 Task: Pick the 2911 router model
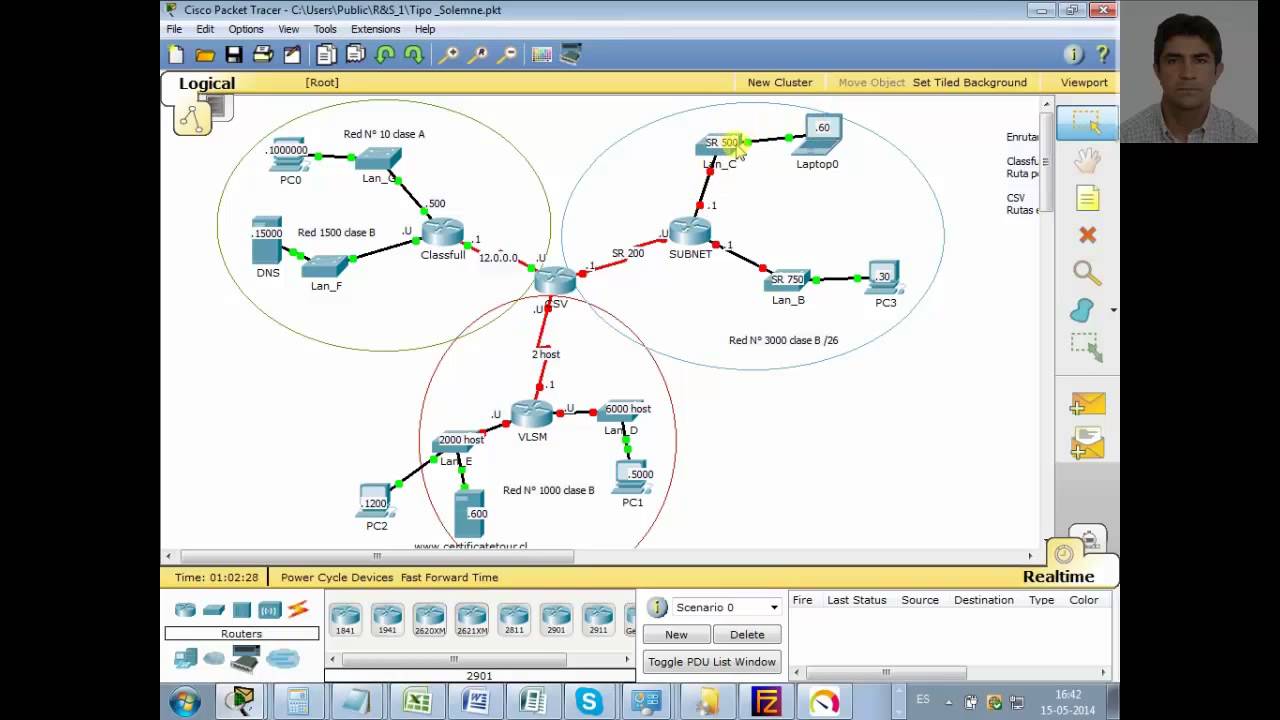(x=597, y=620)
